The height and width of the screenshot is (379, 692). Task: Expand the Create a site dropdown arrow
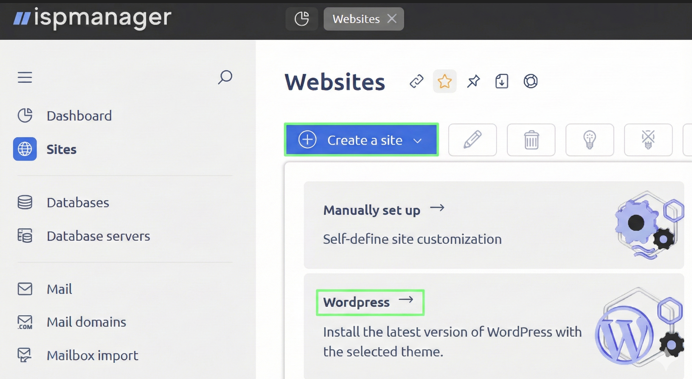(x=417, y=141)
